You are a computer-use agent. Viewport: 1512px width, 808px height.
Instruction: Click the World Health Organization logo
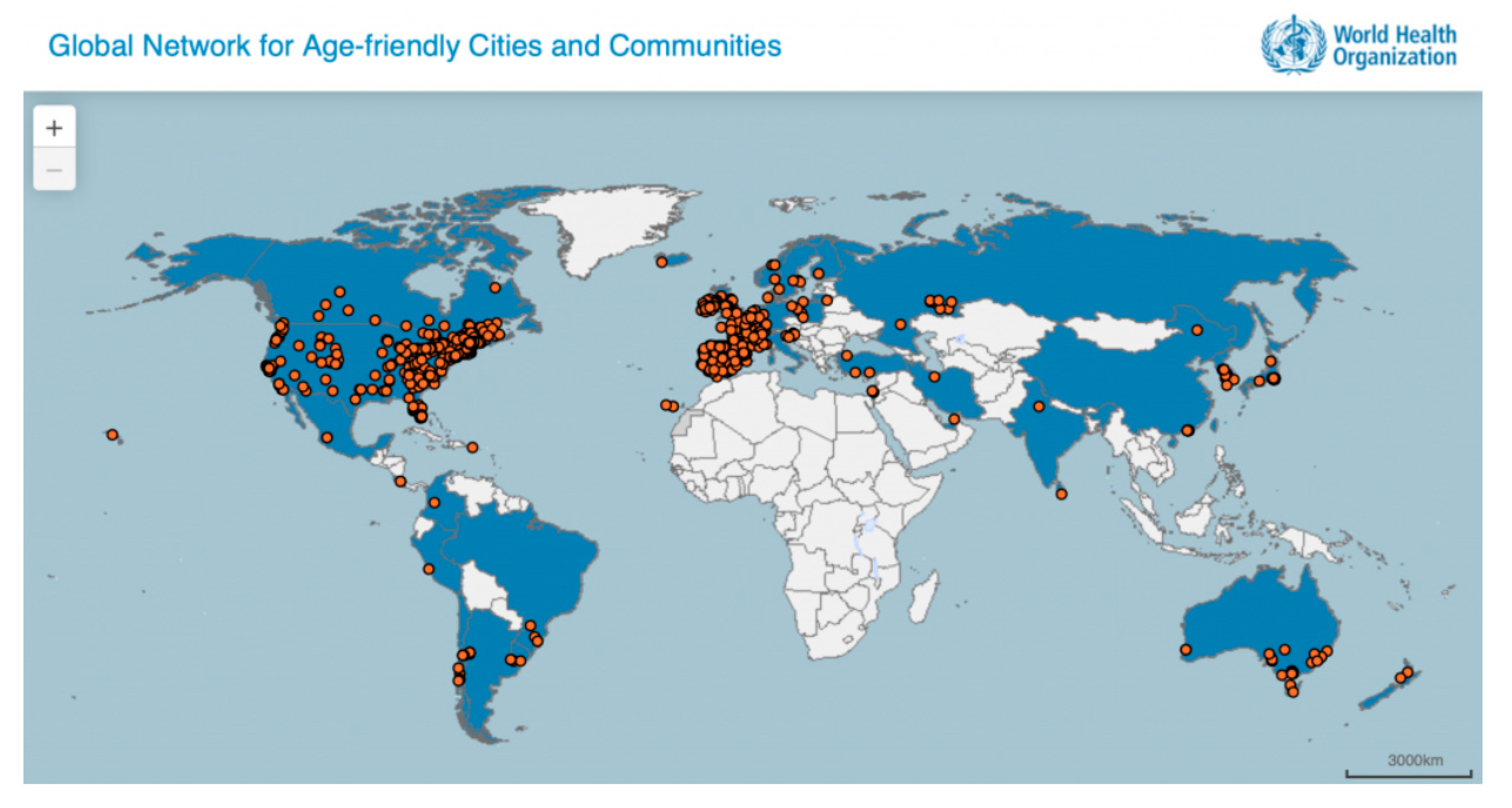pos(1358,45)
